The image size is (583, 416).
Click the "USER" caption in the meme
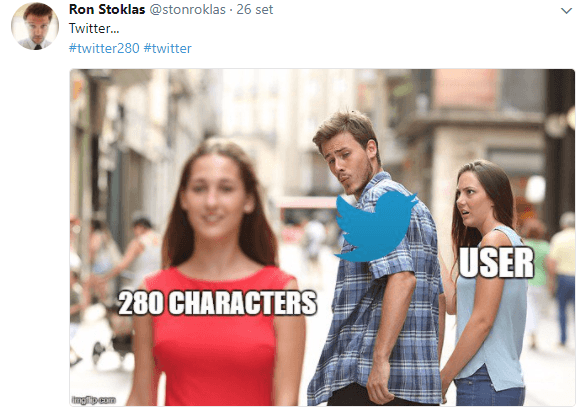[x=496, y=263]
